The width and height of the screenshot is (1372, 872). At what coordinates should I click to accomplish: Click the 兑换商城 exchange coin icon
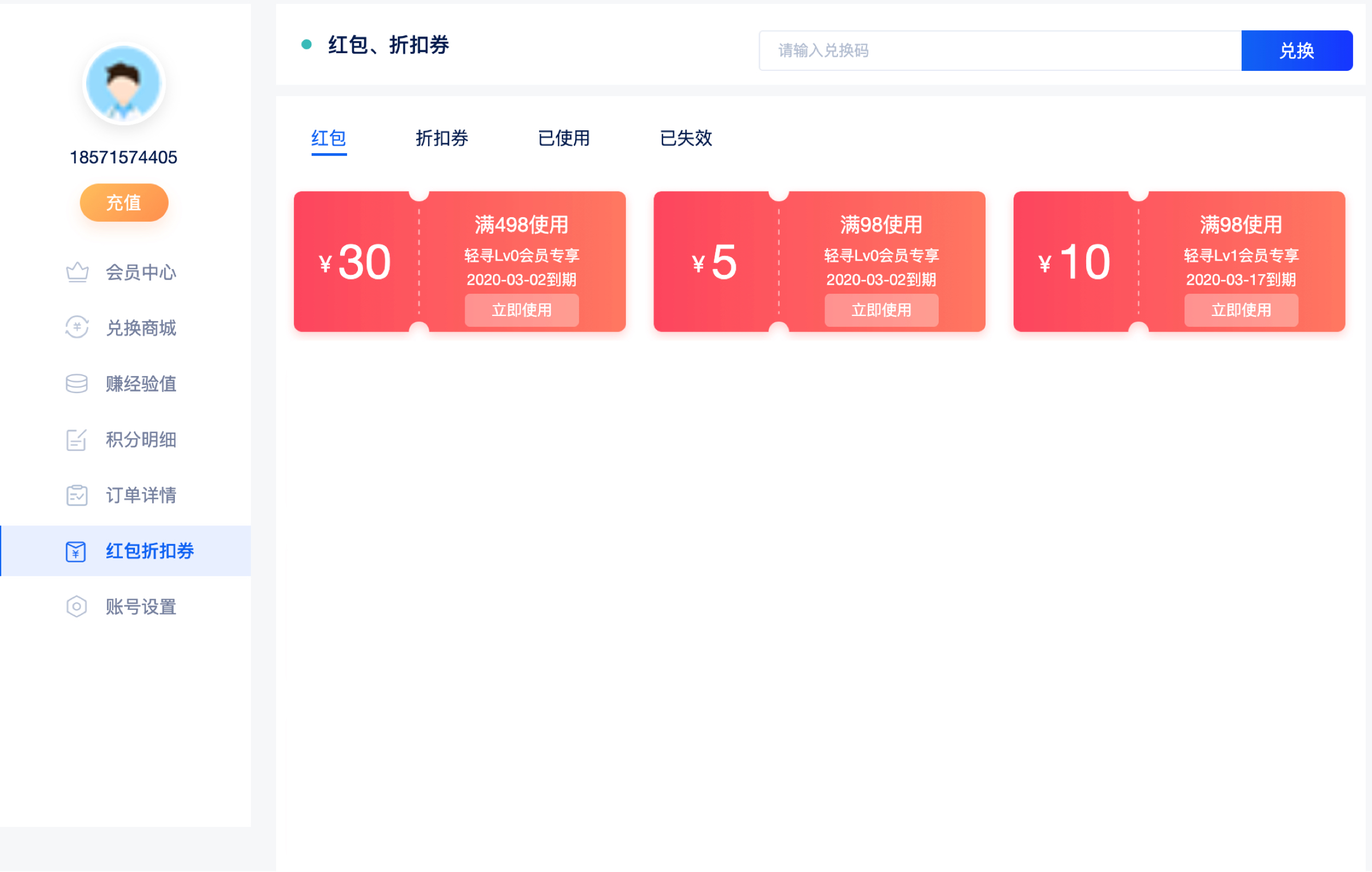77,327
